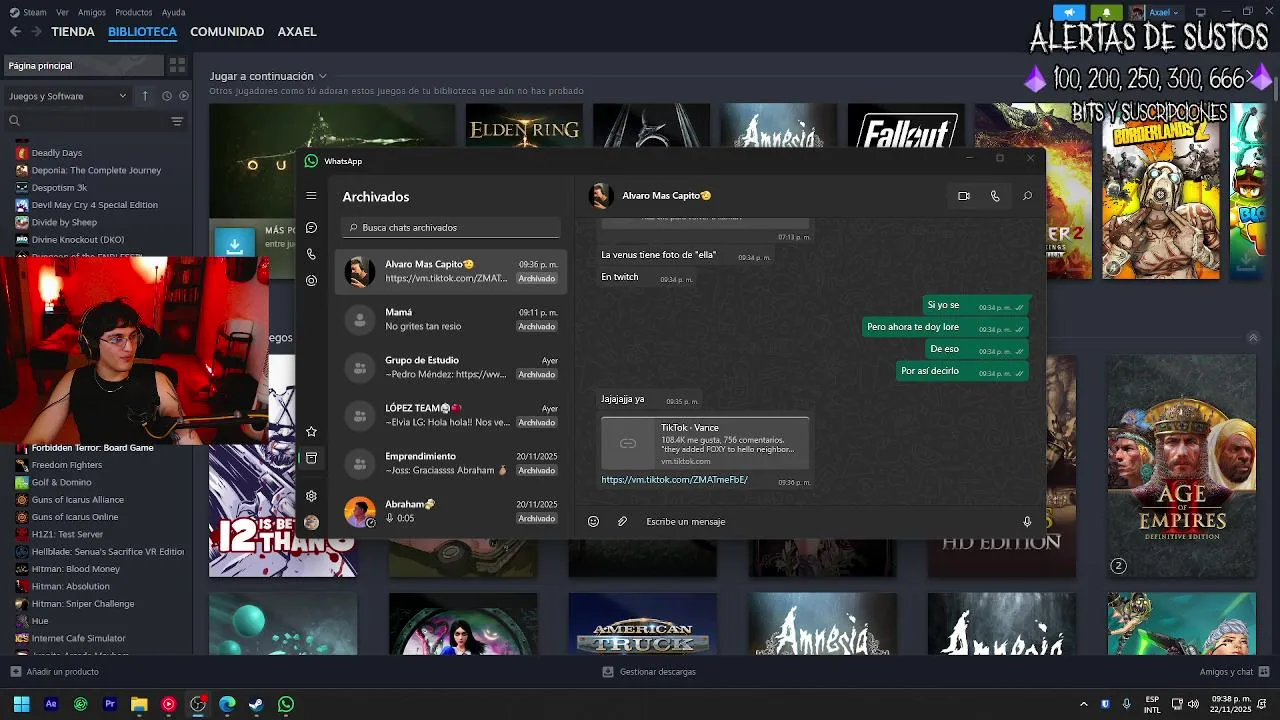The width and height of the screenshot is (1280, 720).
Task: Open Amigos y chat in Steam
Action: tap(1235, 672)
